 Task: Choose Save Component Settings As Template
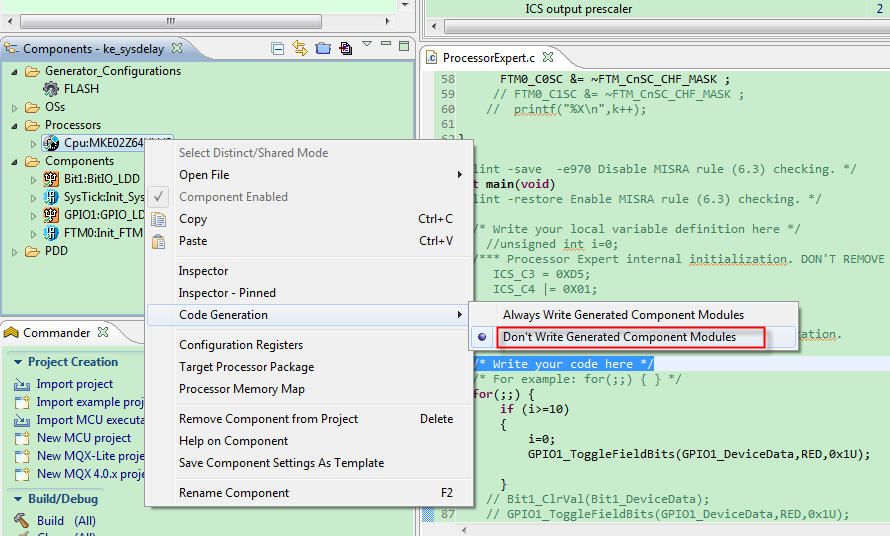point(309,463)
